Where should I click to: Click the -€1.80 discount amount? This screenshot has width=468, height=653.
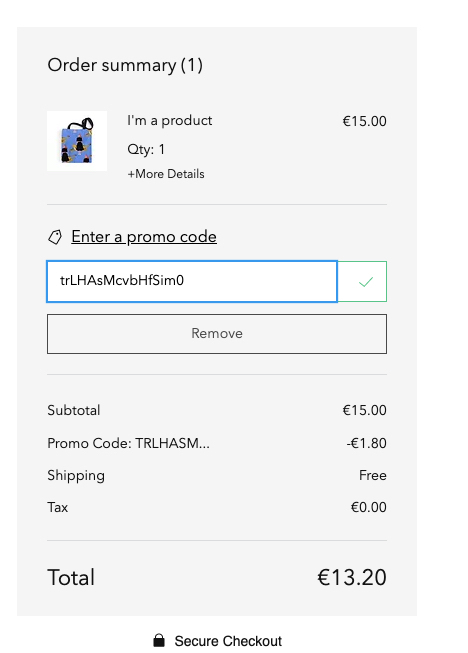click(x=366, y=443)
